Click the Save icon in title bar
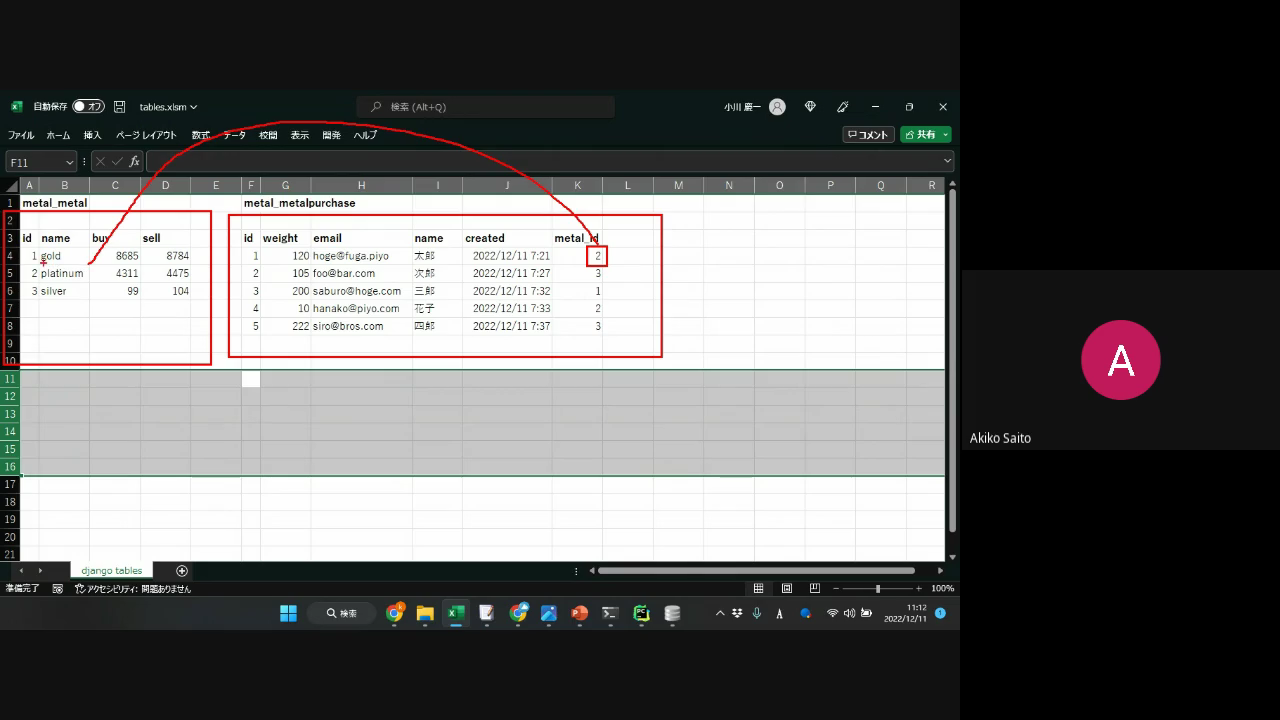Screen dimensions: 1280x720 point(120,107)
